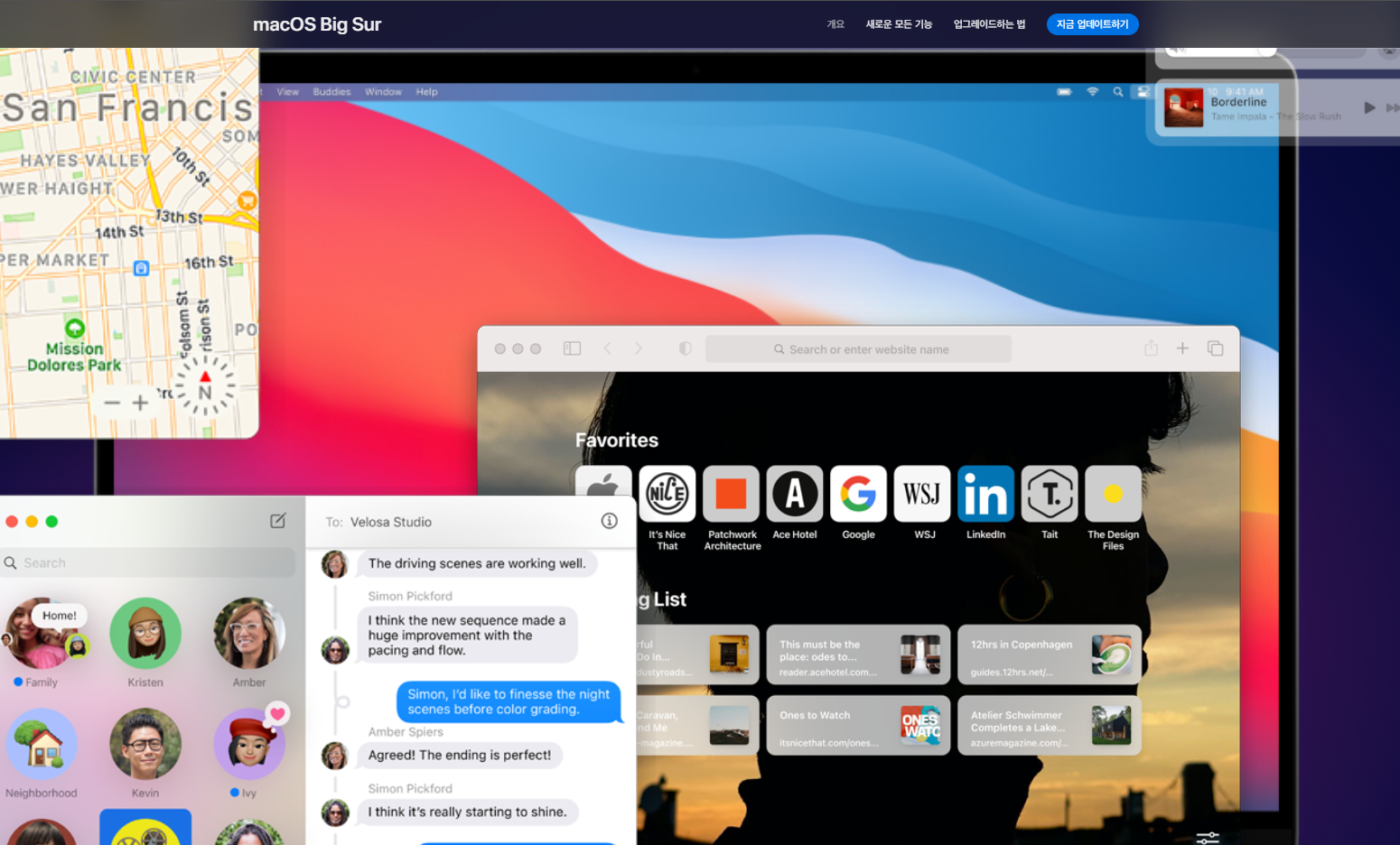Click the transit station marker on map
Viewport: 1400px width, 845px height.
[x=141, y=268]
